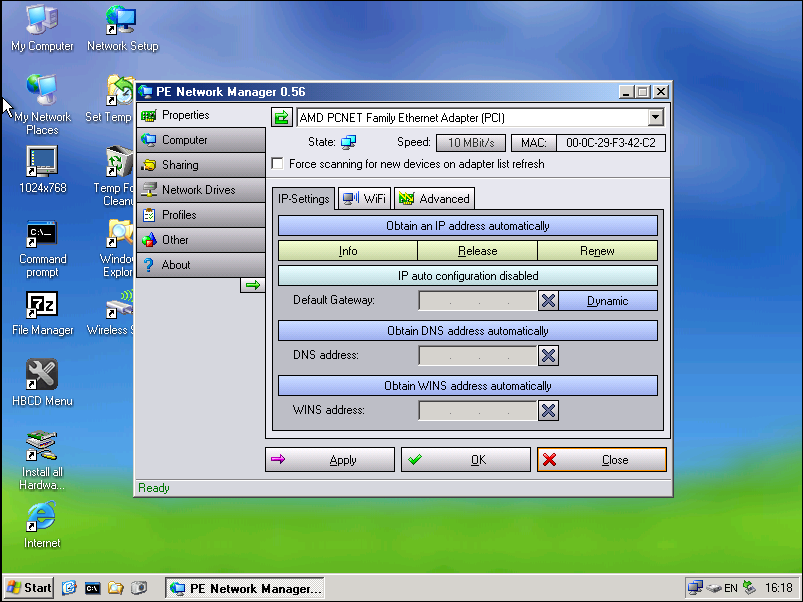Click the Renew button
This screenshot has width=803, height=602.
[597, 251]
